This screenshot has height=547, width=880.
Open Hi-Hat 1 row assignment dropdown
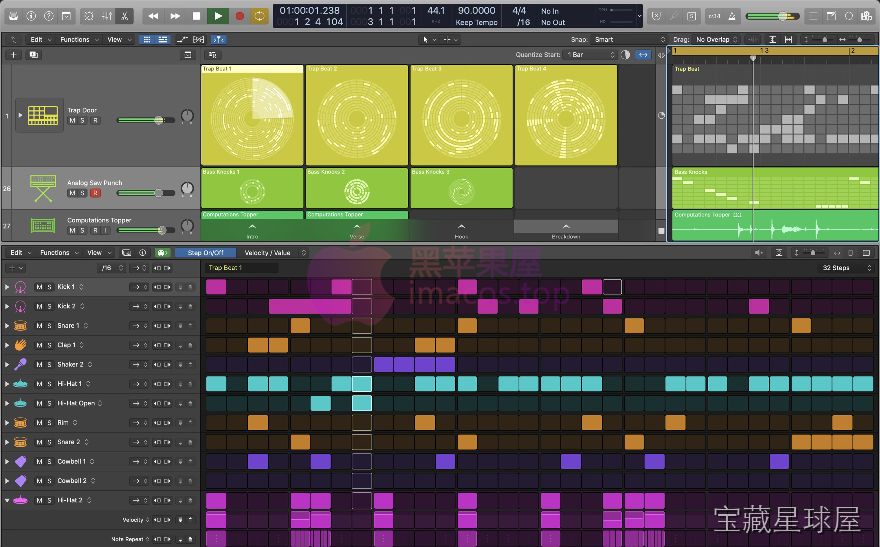88,384
